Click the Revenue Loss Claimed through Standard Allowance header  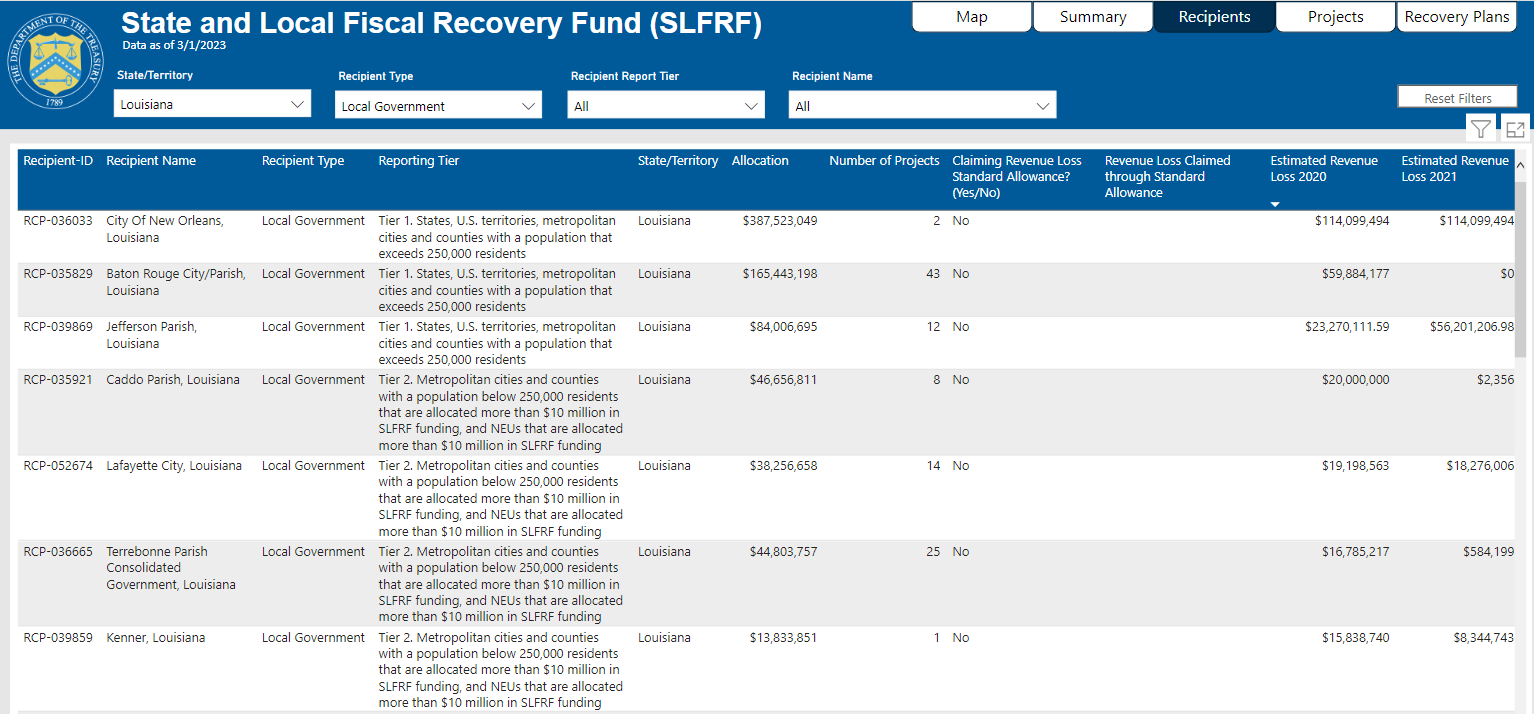coord(1167,176)
